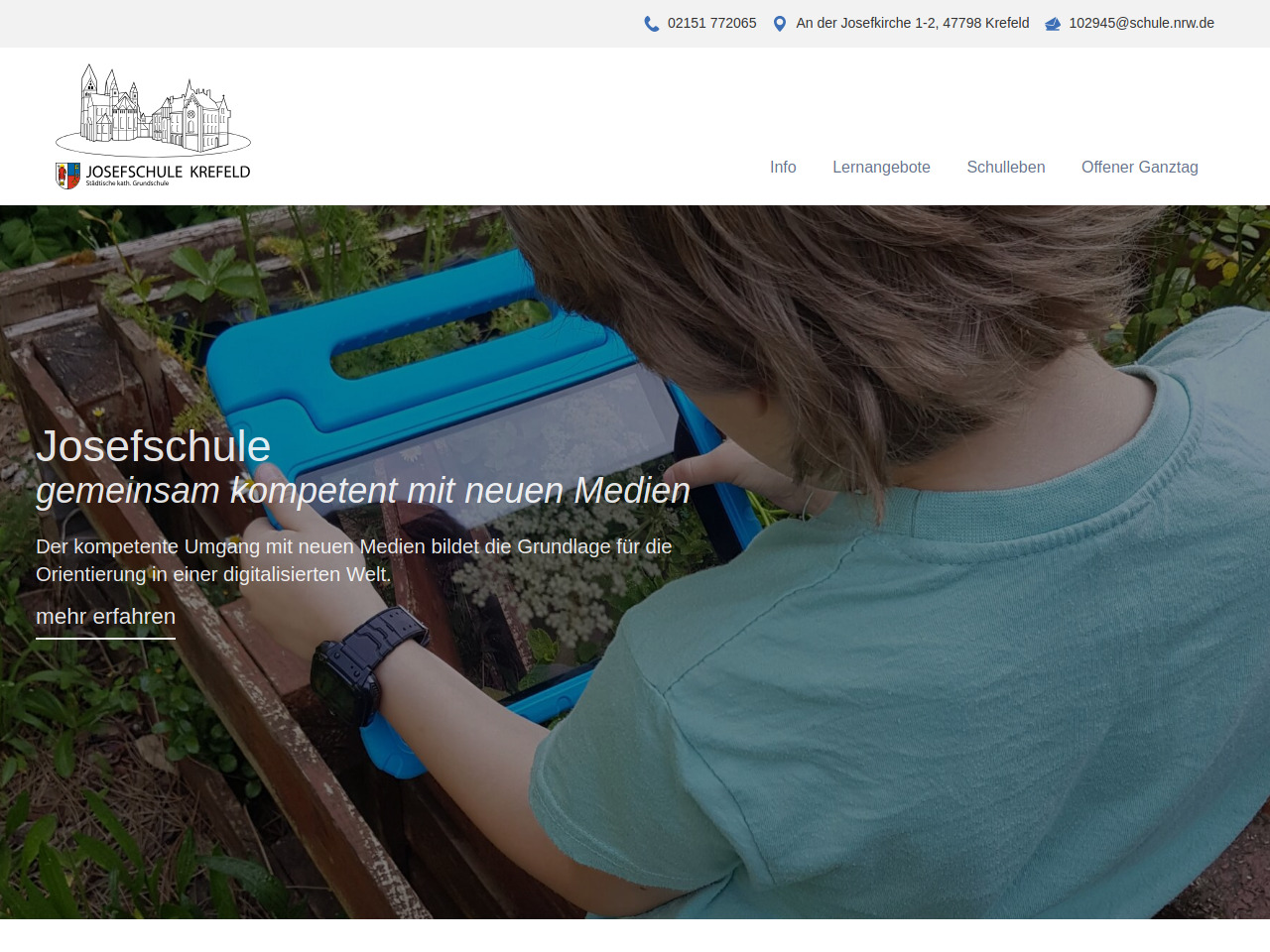Open the Info menu

(x=783, y=167)
